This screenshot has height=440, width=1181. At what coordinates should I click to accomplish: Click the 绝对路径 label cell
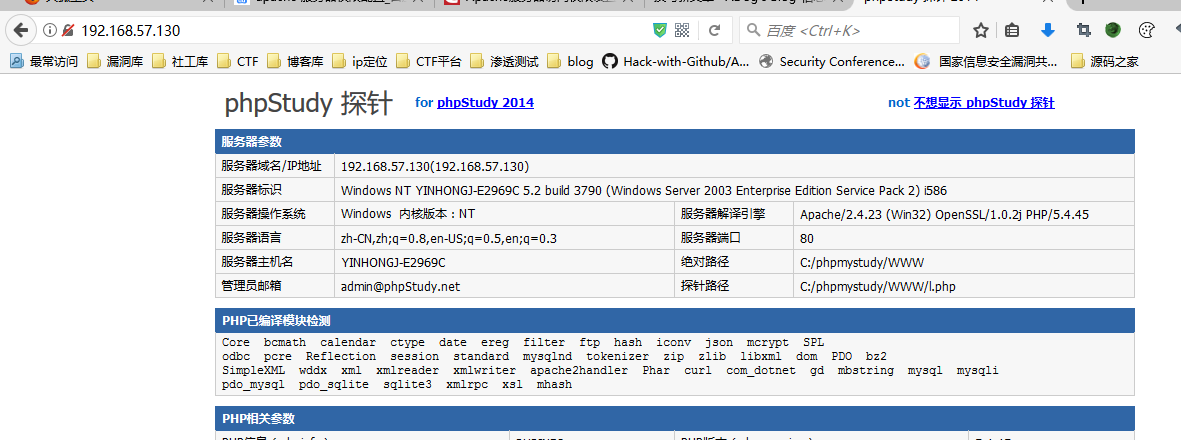tap(734, 262)
